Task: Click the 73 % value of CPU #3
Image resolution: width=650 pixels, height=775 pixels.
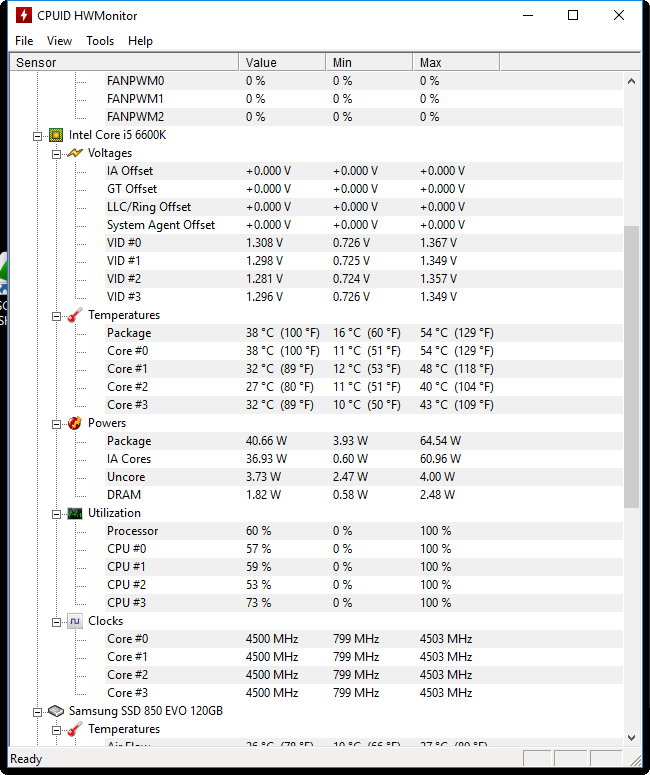Action: tap(259, 603)
